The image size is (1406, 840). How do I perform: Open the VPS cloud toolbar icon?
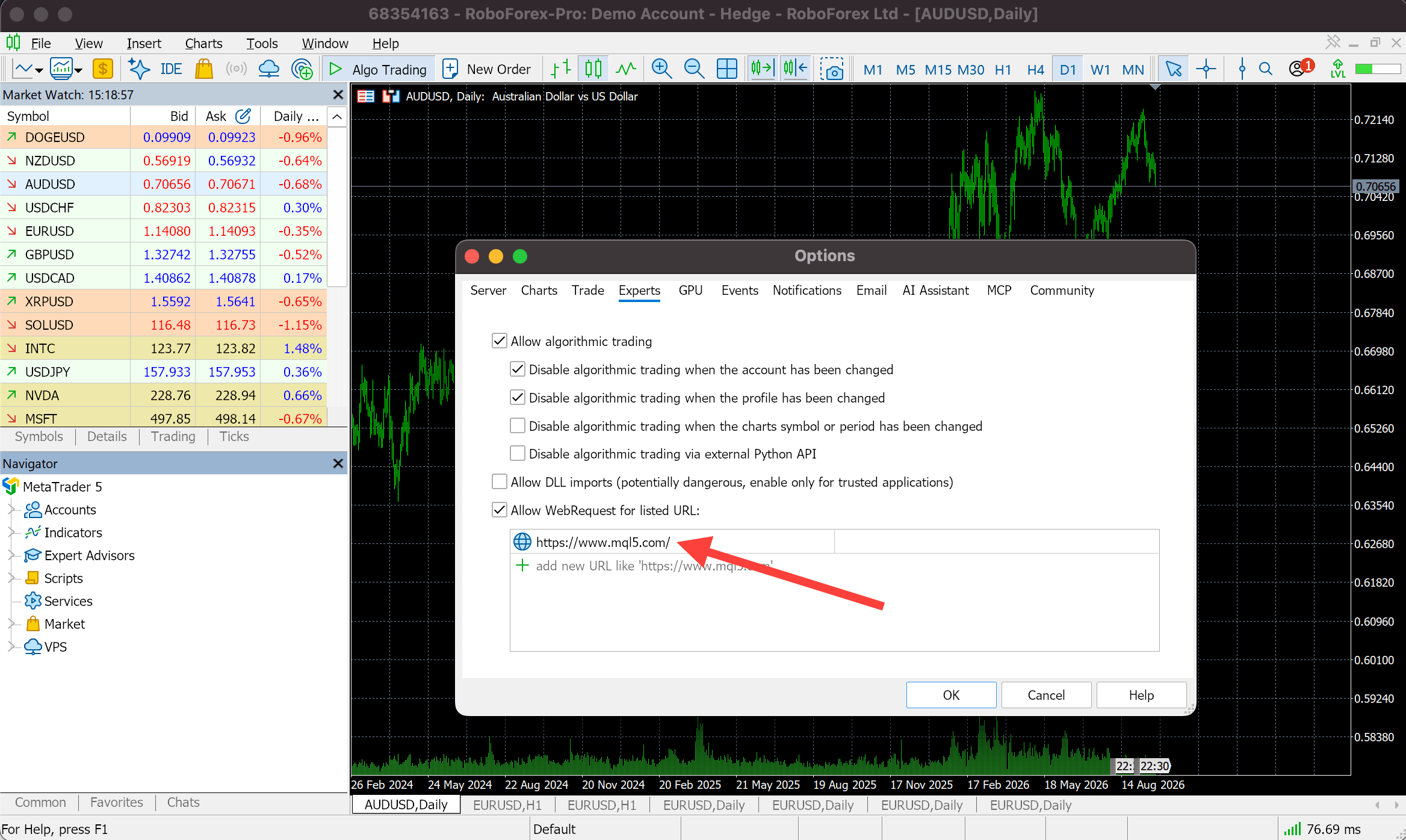pos(268,69)
